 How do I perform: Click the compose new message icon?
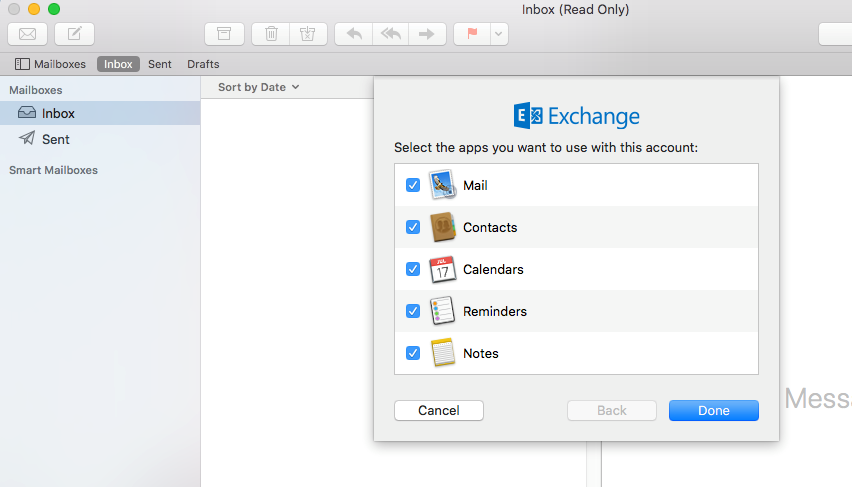74,33
